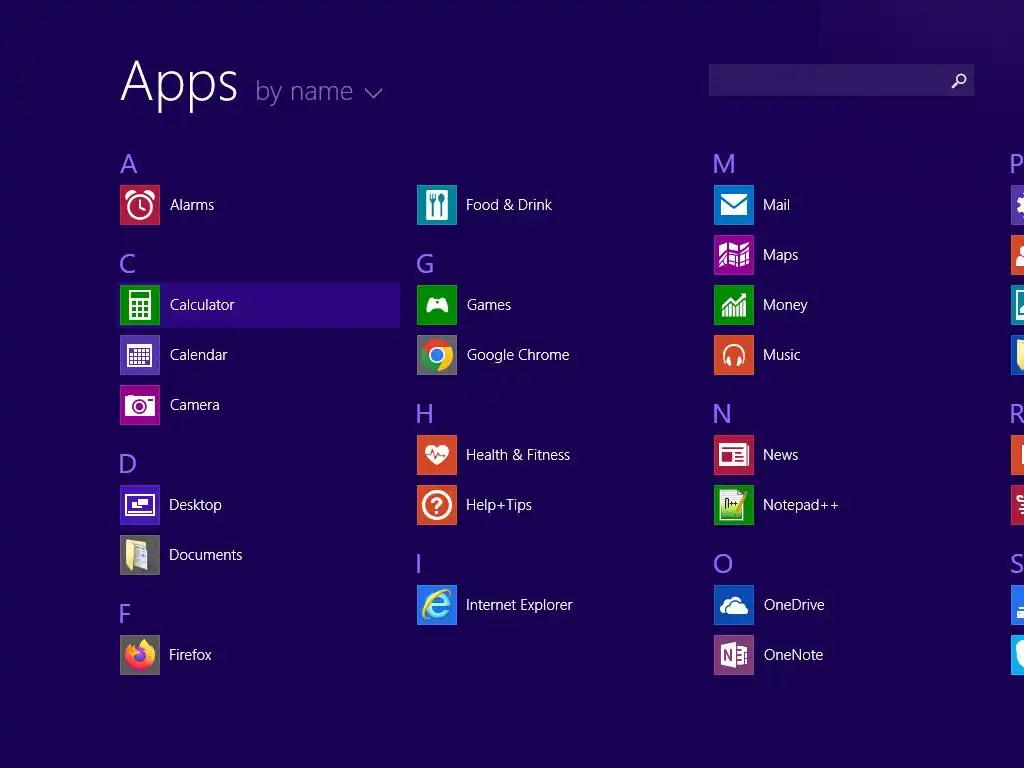Screen dimensions: 1024x768
Task: Click the 'Food & Drink' label text
Action: point(509,205)
